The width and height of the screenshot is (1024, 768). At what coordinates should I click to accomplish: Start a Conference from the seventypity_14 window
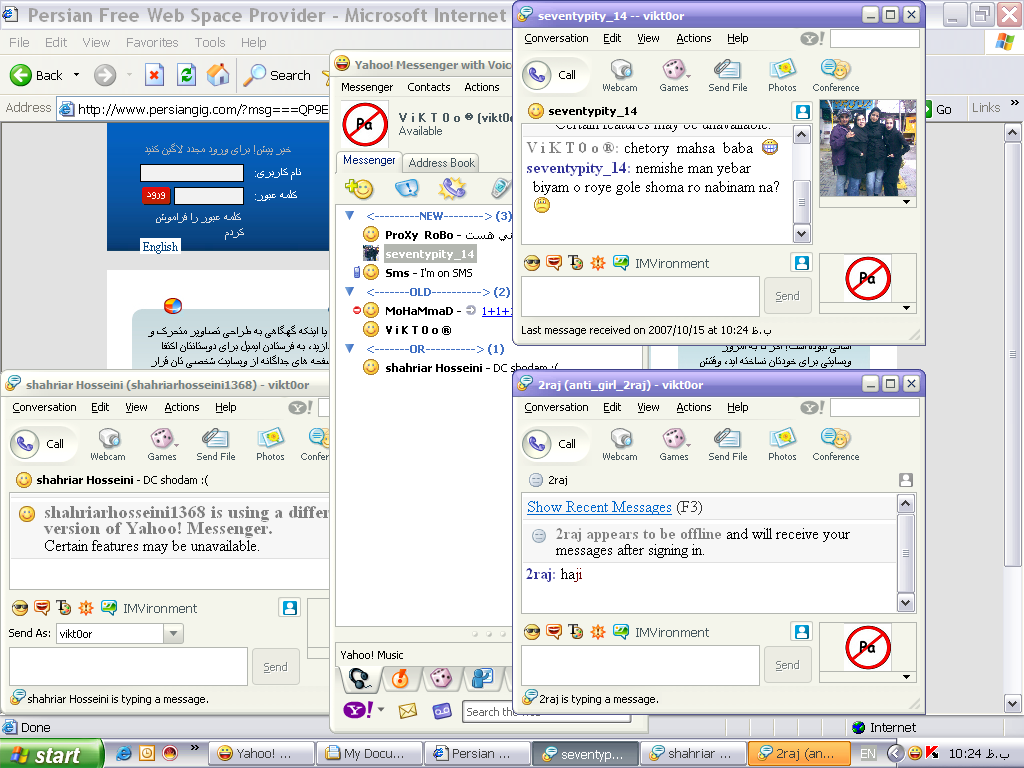[835, 76]
